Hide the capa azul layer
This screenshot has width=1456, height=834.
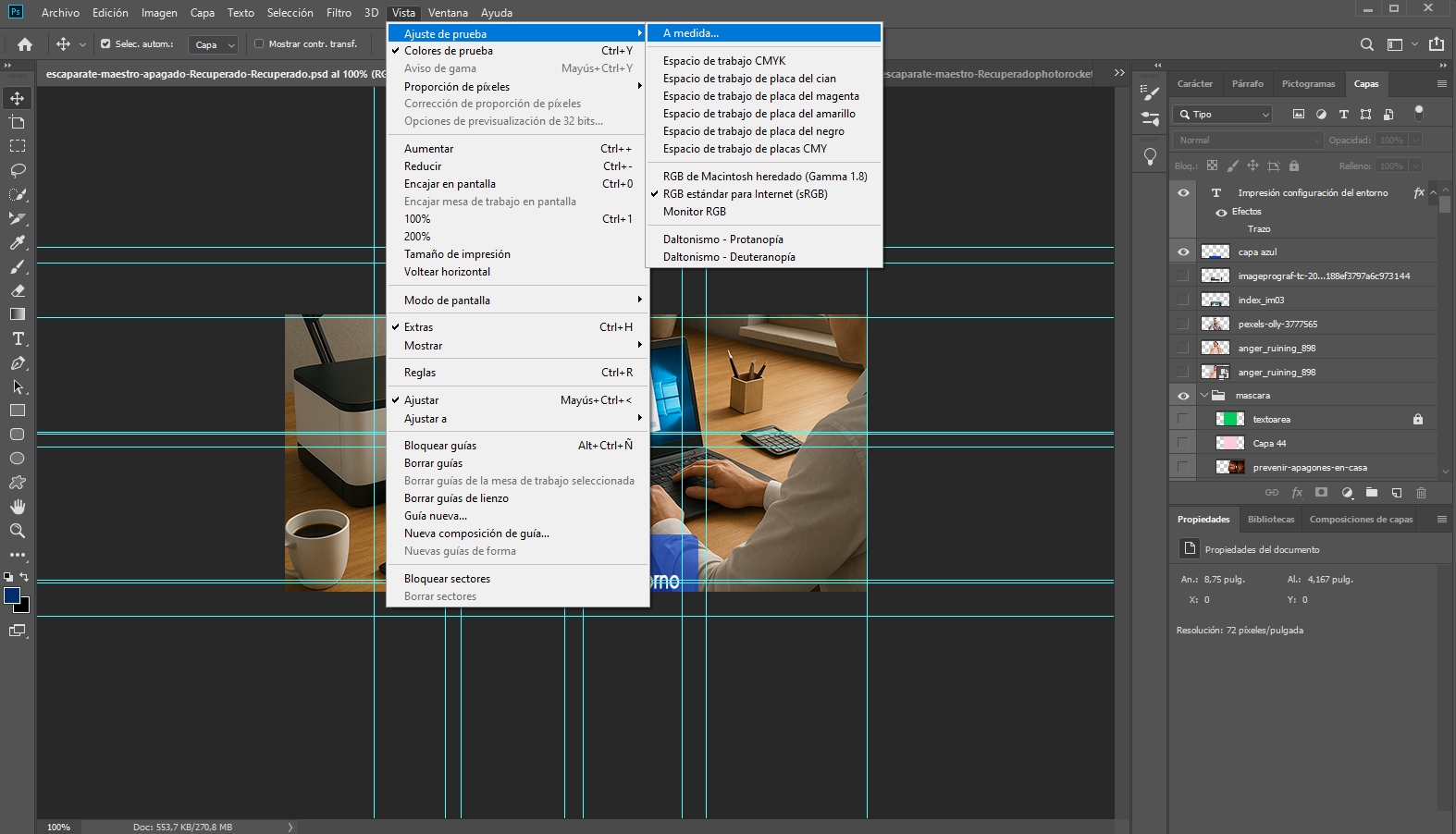click(1183, 251)
